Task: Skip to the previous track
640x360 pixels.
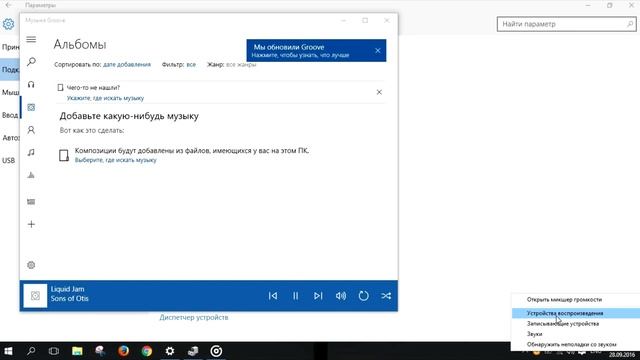Action: pyautogui.click(x=273, y=296)
